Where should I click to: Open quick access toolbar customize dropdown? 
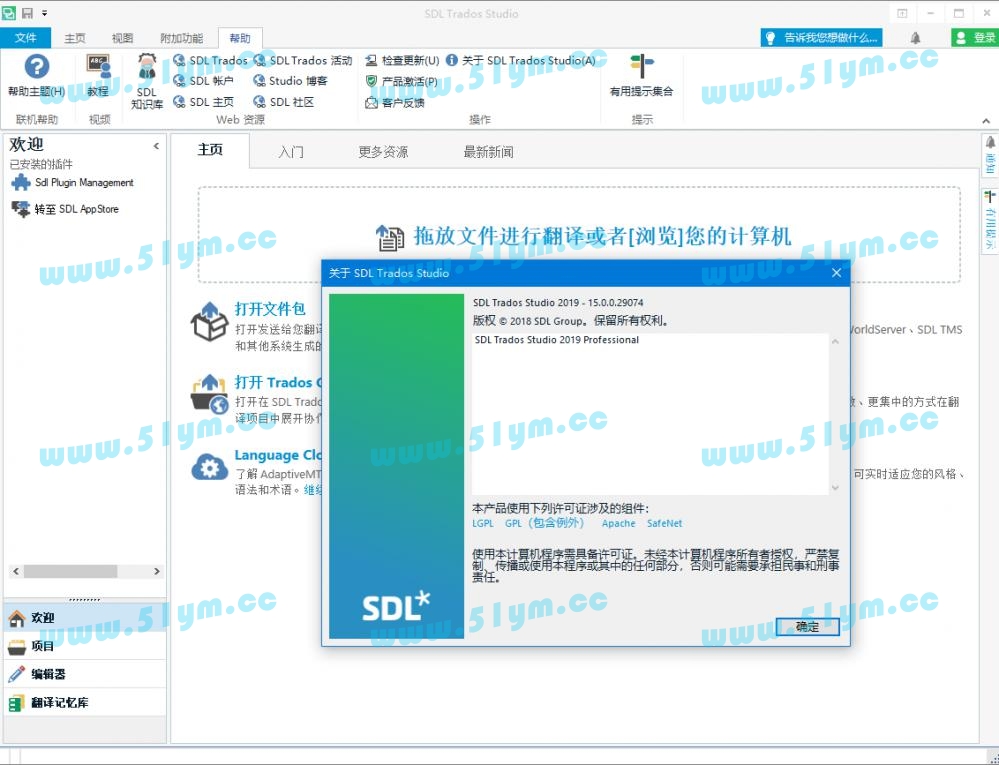(x=45, y=13)
